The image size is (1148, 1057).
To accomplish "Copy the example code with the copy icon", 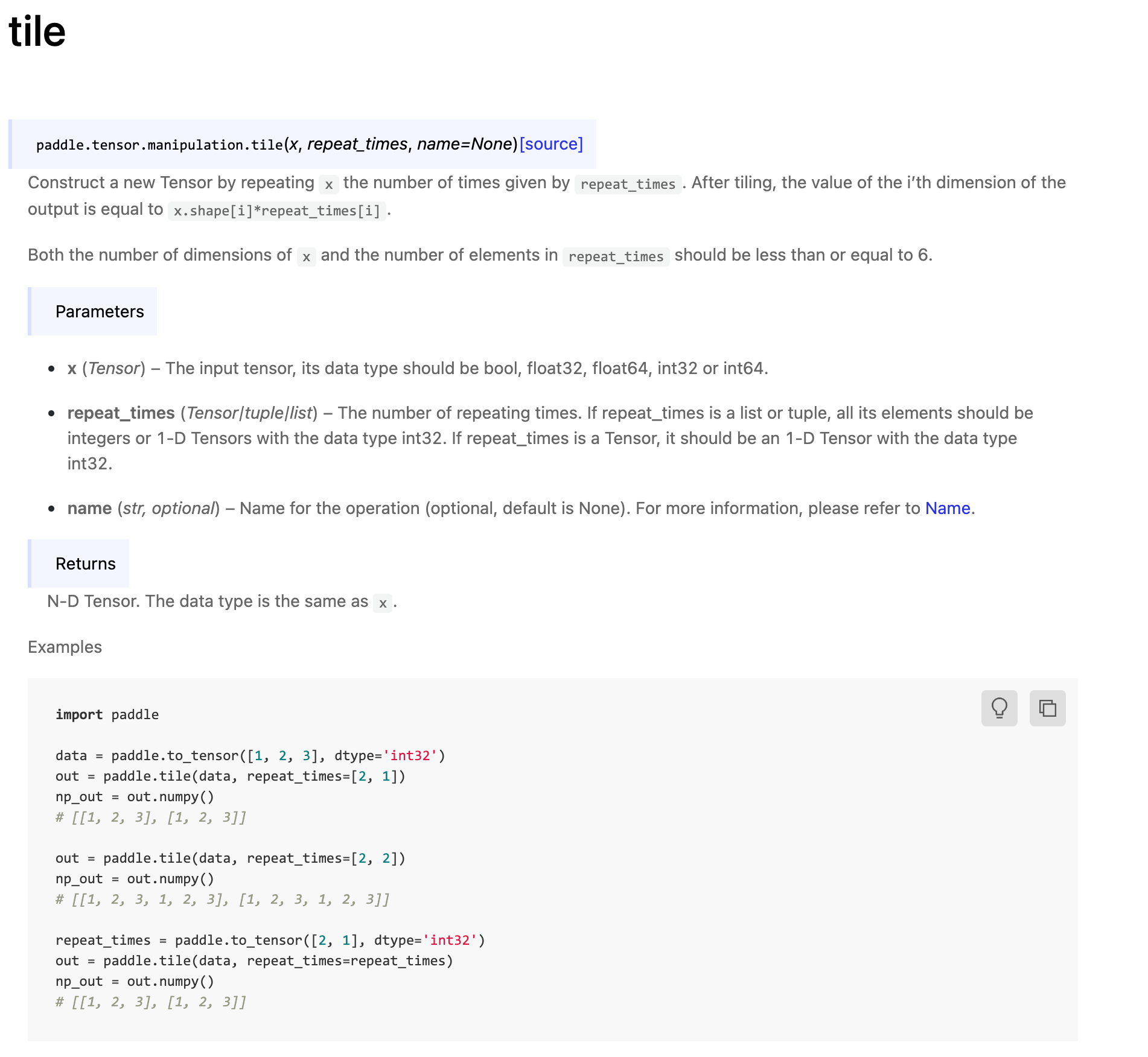I will [1047, 708].
